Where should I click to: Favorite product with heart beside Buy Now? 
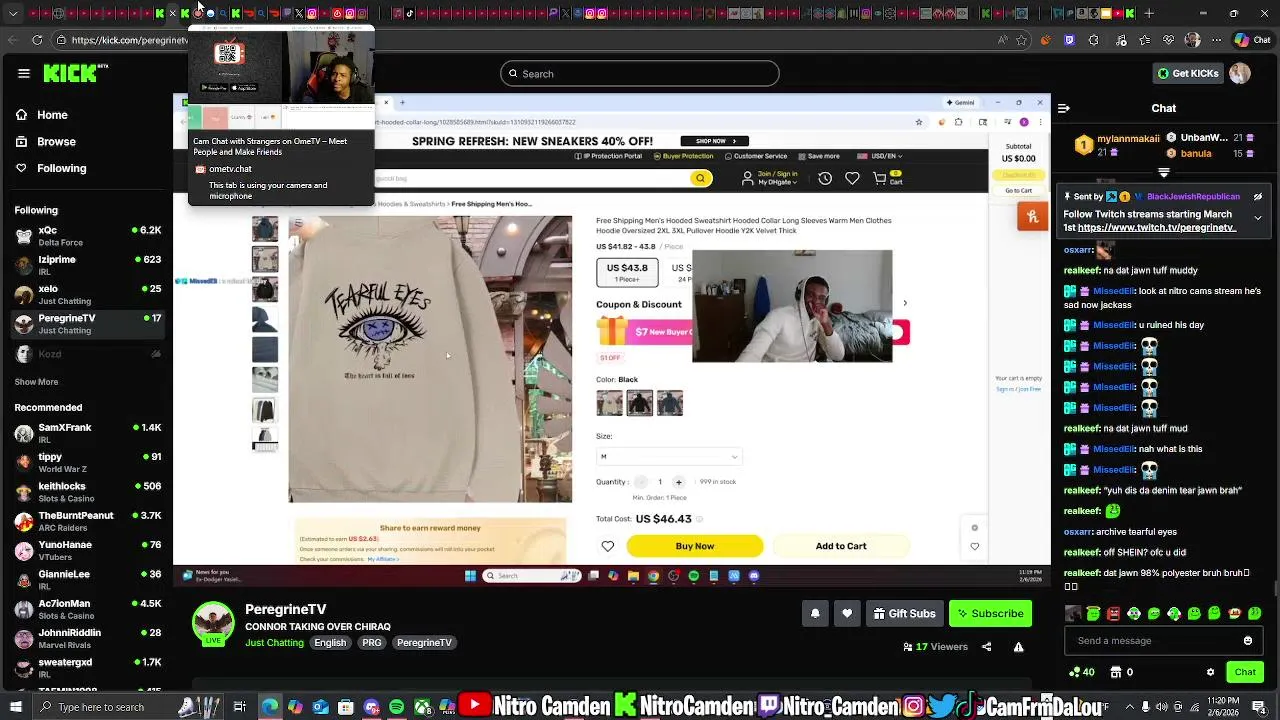[x=608, y=546]
